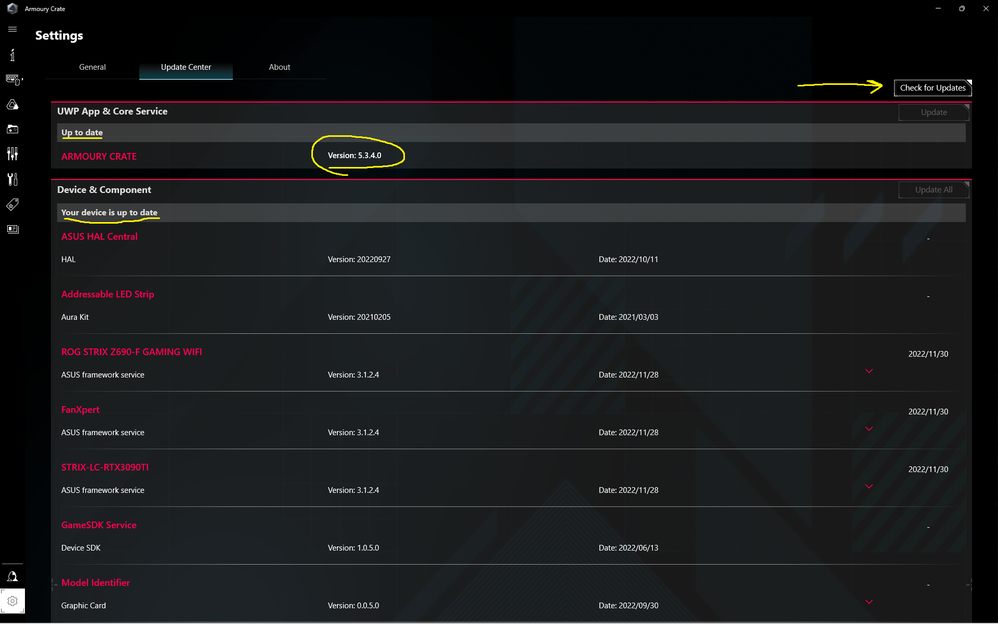Open the Tools wrench and screwdriver icon
The height and width of the screenshot is (624, 998).
click(12, 179)
